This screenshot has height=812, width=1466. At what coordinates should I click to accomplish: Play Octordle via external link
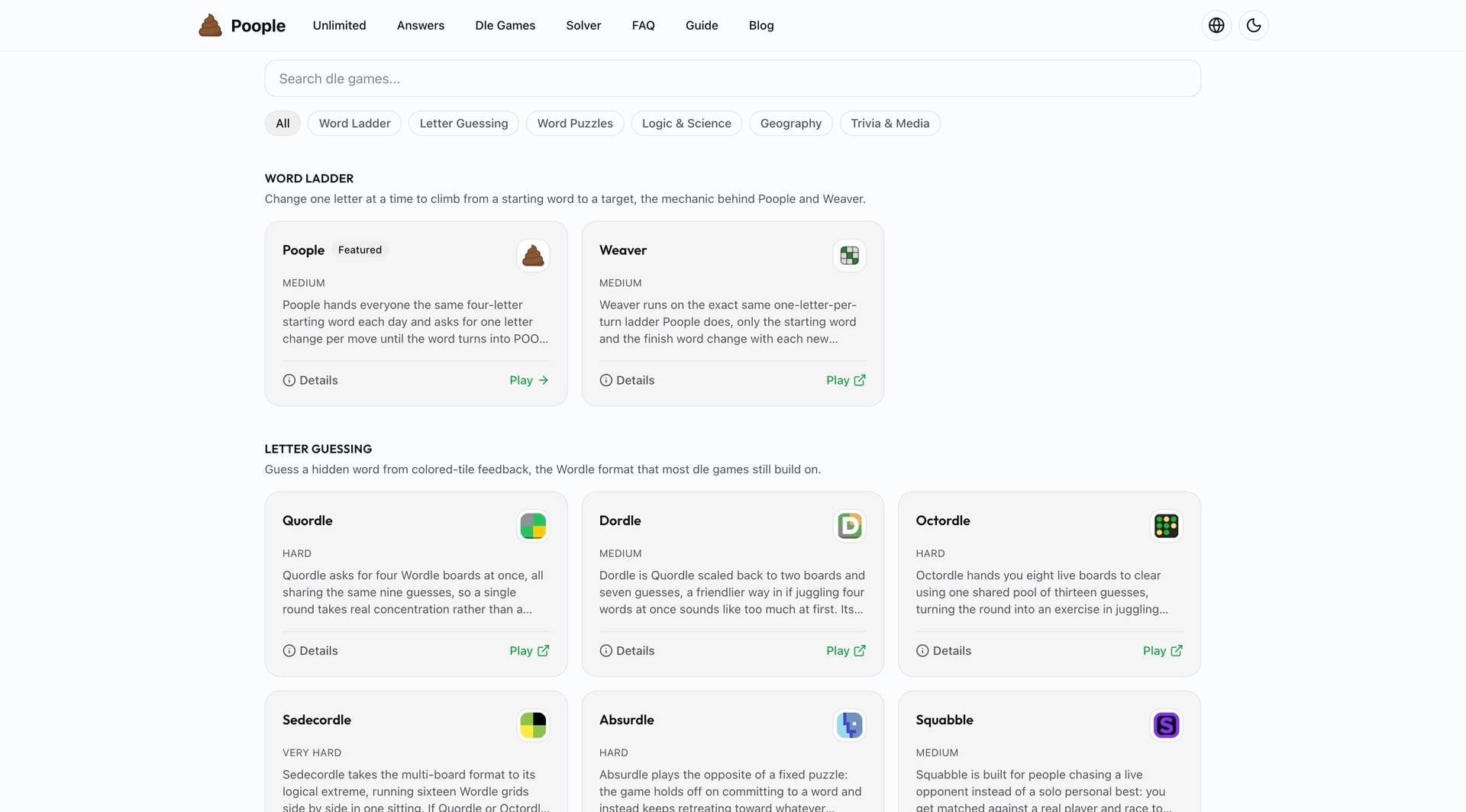tap(1163, 651)
